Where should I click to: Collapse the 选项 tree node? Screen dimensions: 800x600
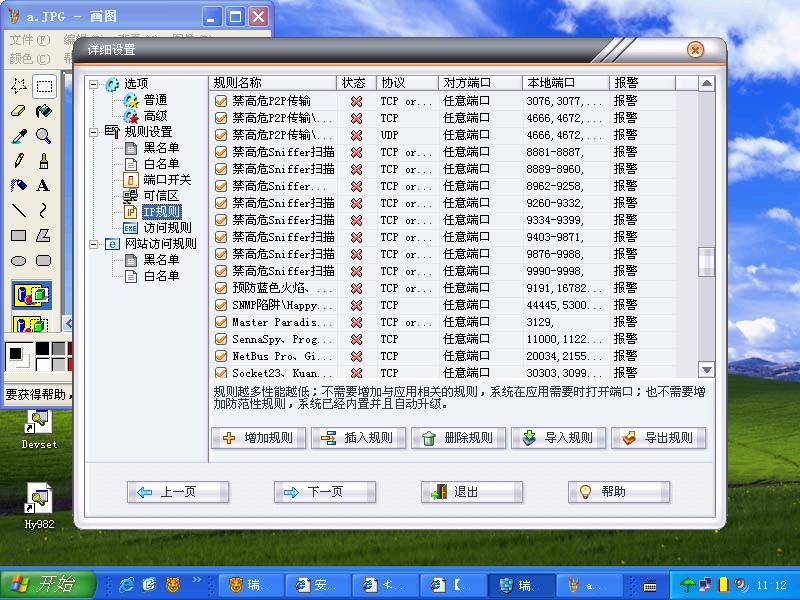[x=94, y=84]
